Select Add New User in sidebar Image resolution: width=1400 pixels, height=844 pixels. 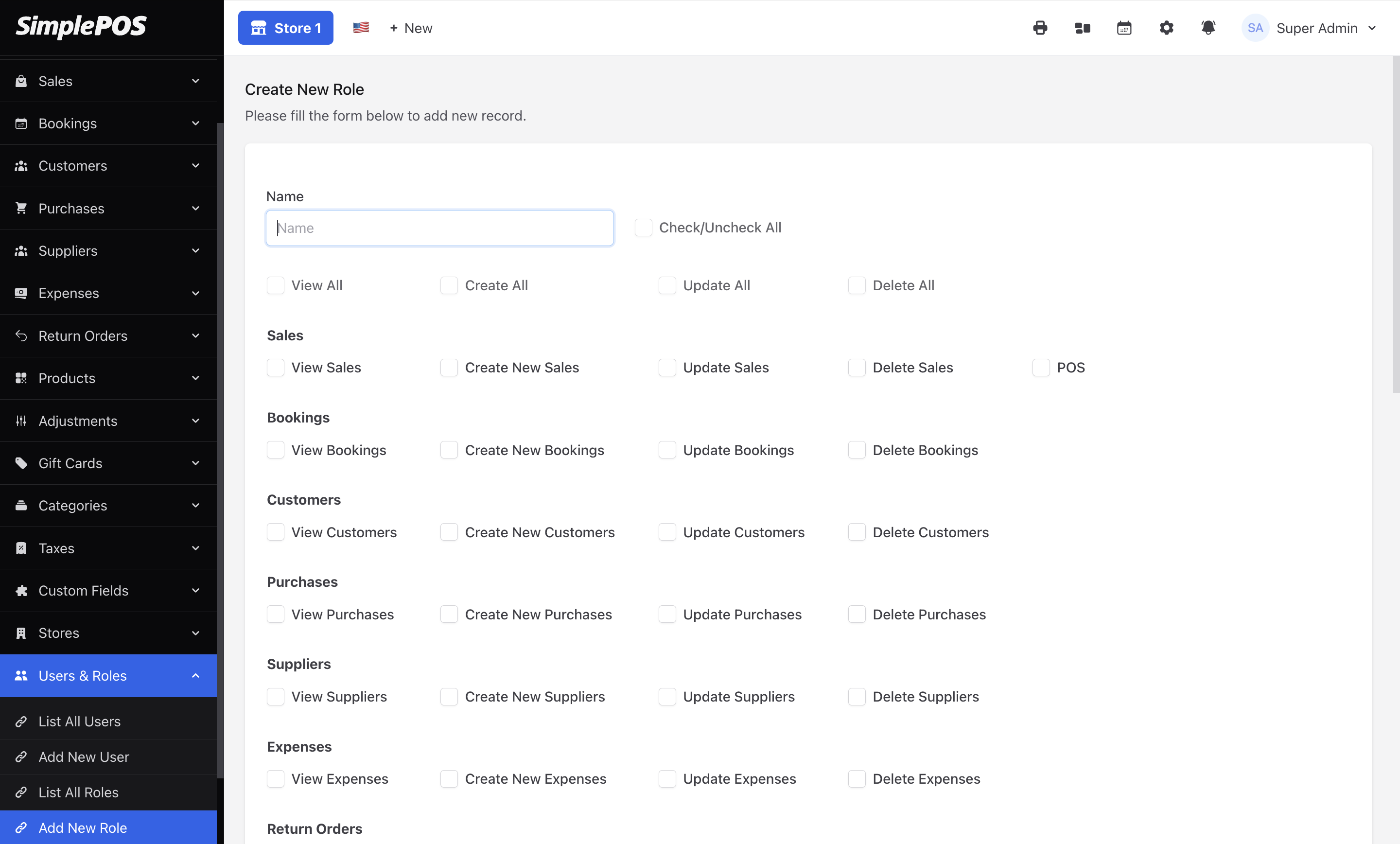tap(84, 757)
